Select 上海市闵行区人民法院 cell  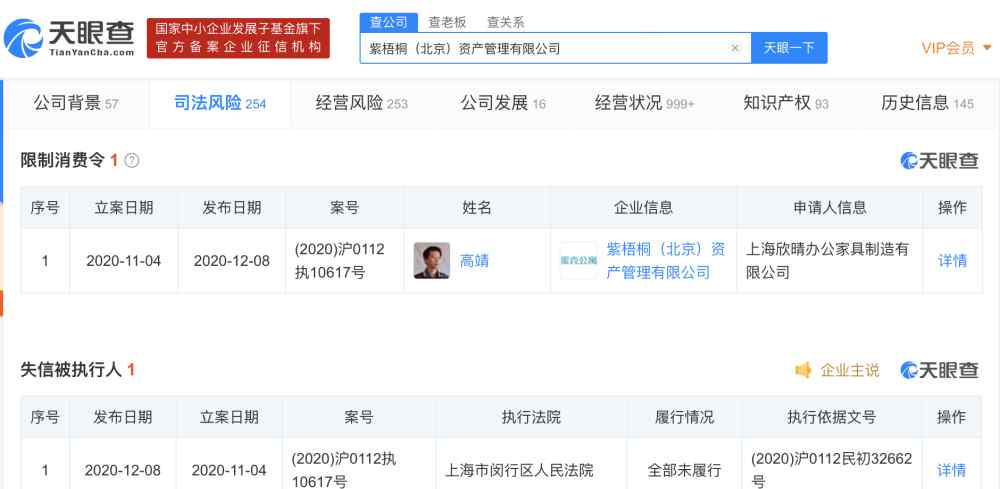519,471
